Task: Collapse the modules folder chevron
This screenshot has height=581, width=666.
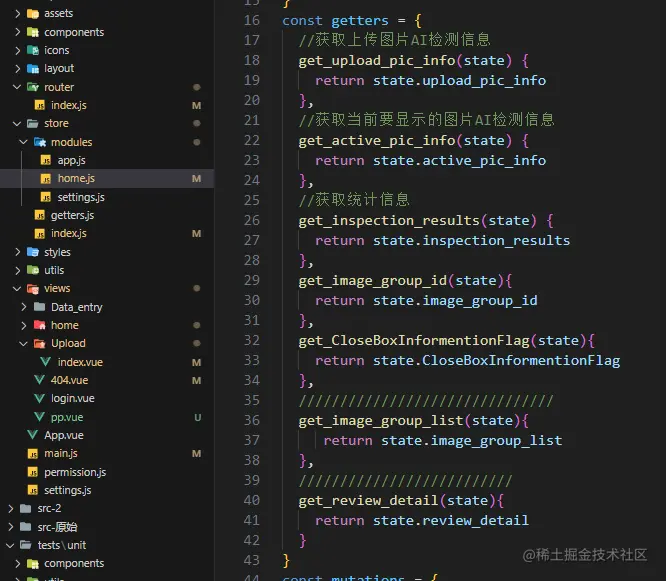Action: (x=24, y=142)
